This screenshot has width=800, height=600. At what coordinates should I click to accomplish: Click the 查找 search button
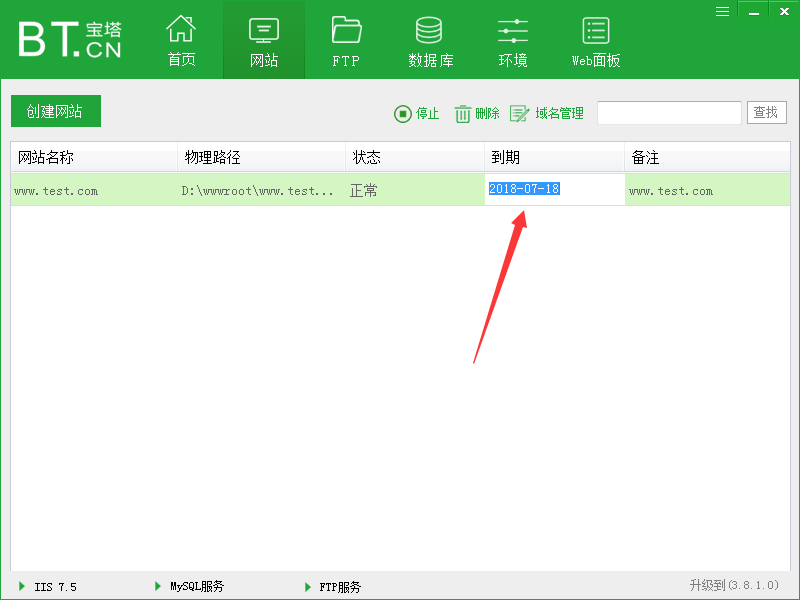pos(766,112)
